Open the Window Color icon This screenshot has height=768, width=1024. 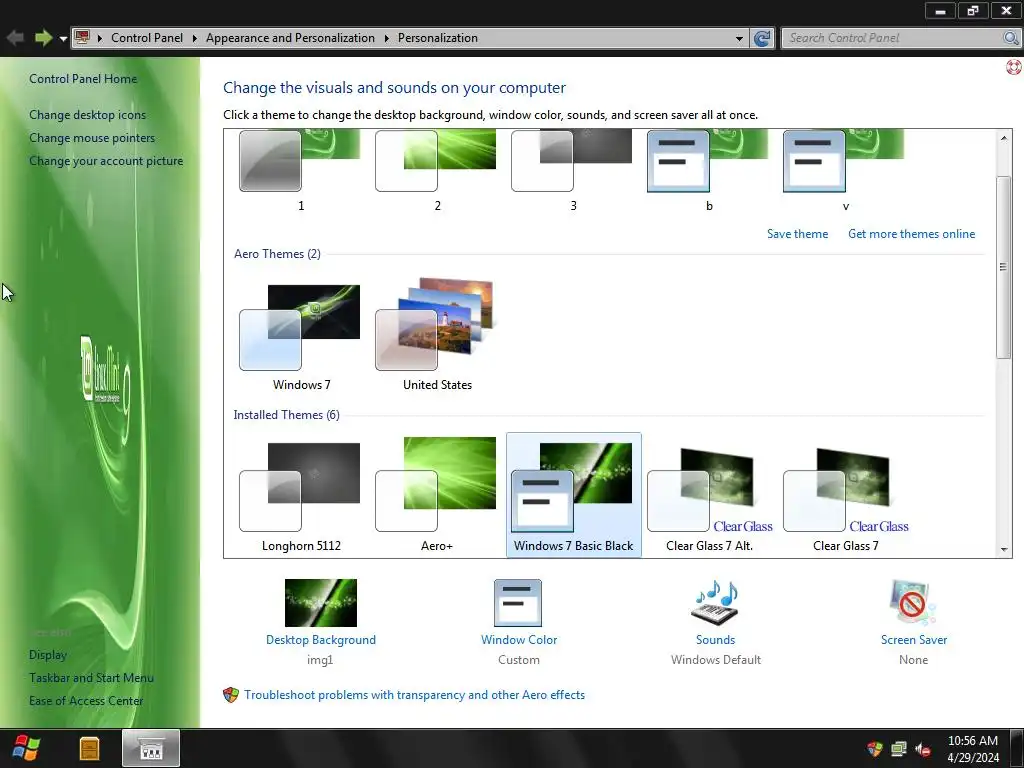pos(518,603)
